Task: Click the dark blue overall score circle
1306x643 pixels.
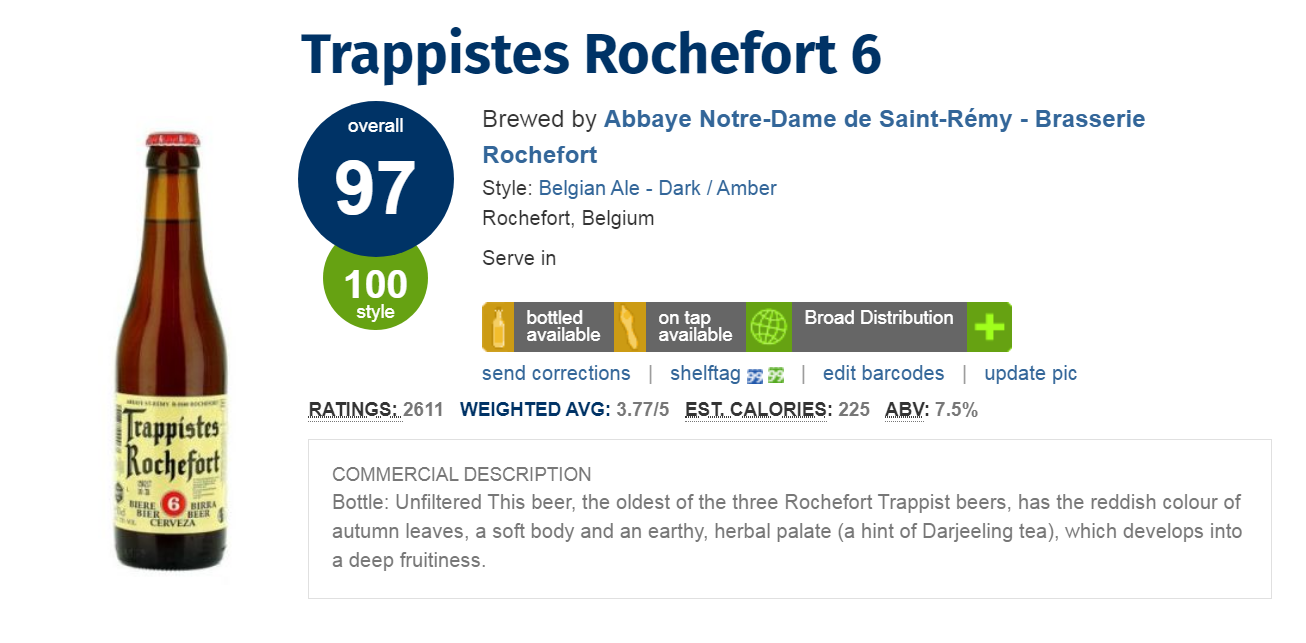Action: (375, 178)
